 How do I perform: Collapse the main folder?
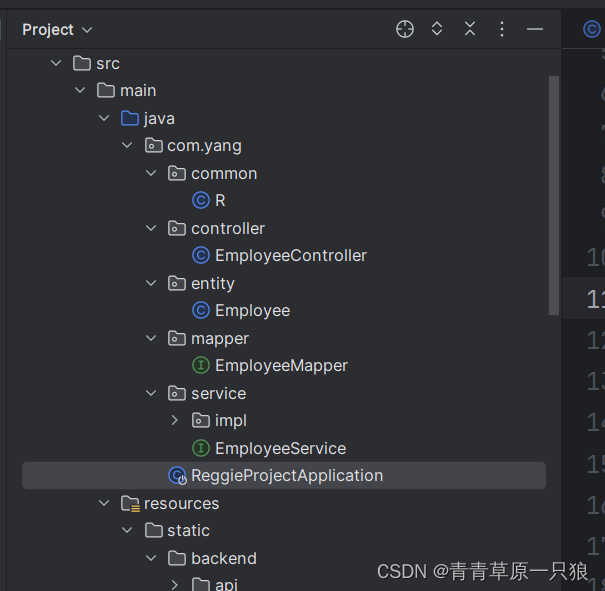[80, 90]
